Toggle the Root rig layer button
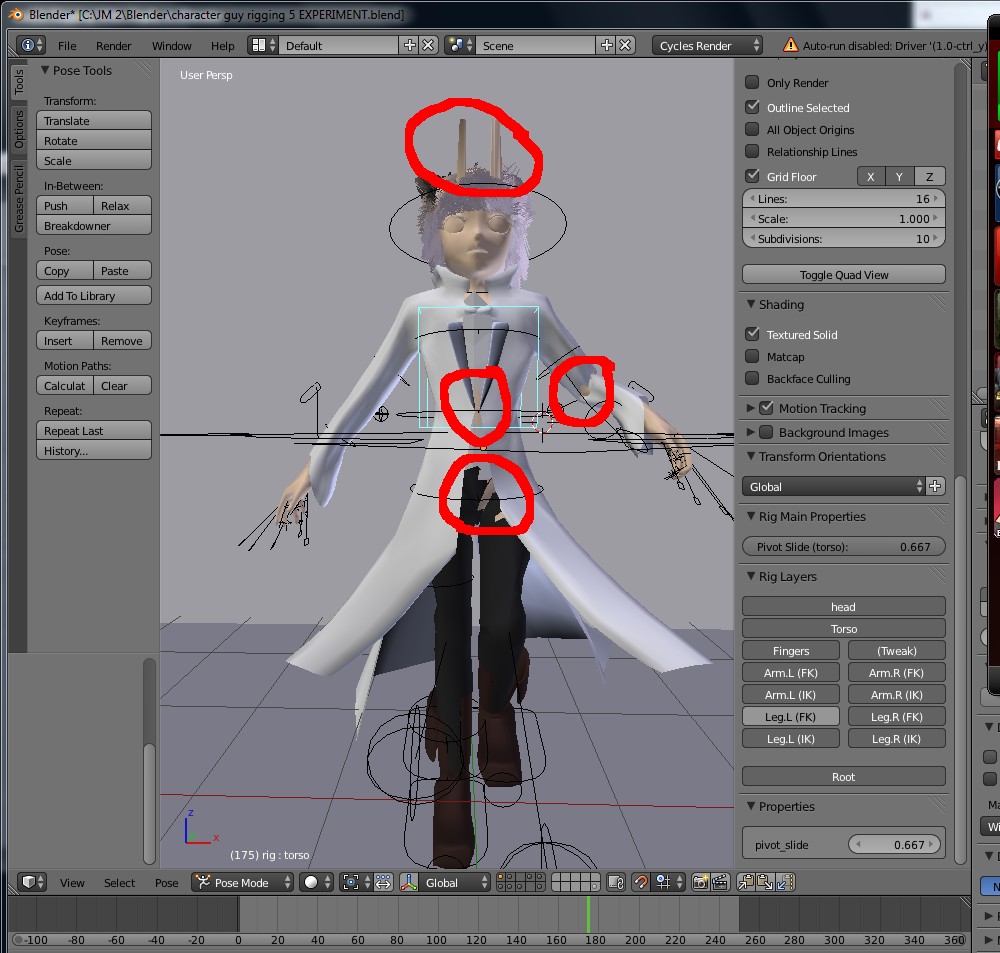 [844, 776]
